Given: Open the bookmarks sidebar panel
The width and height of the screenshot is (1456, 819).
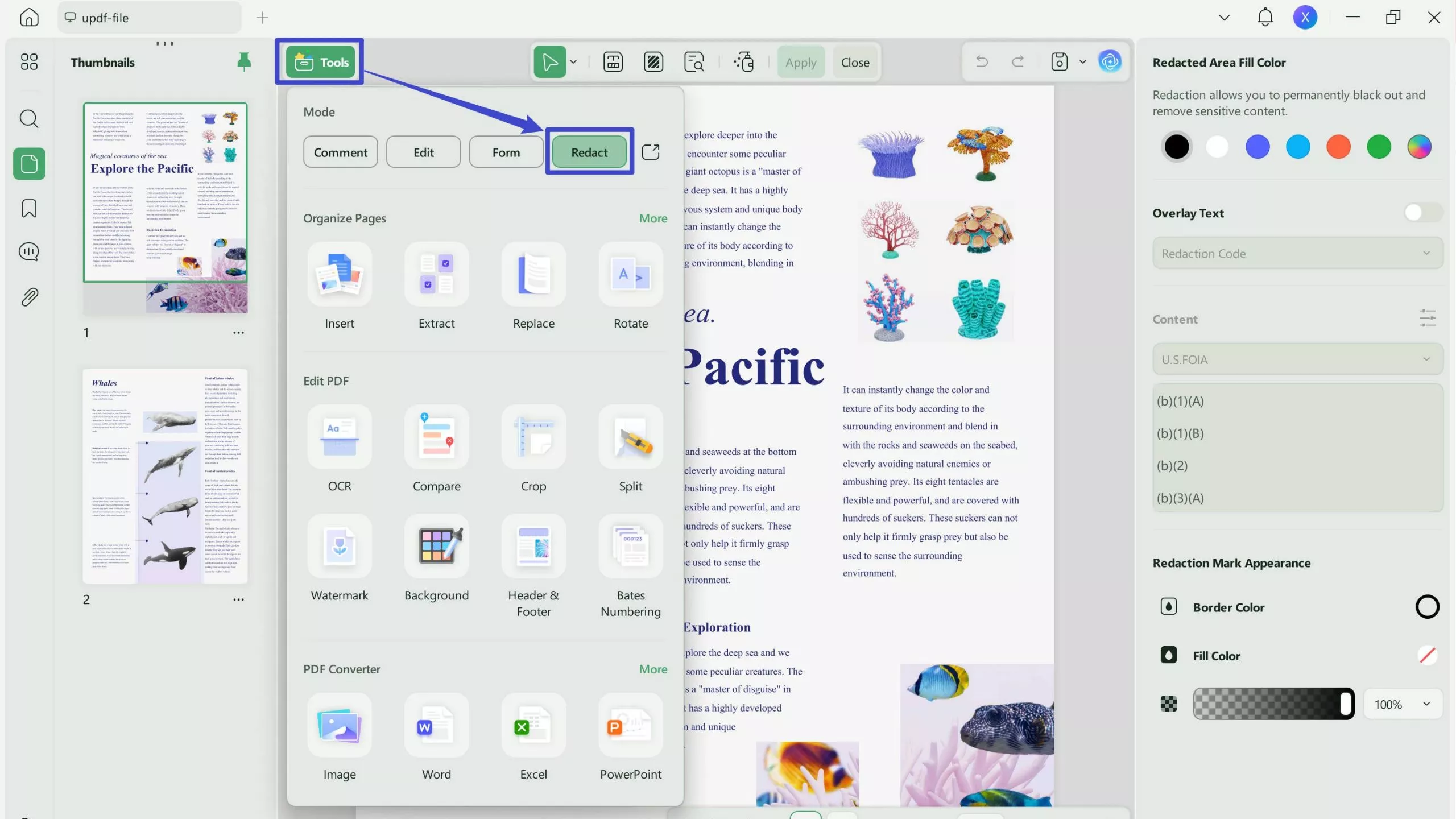Looking at the screenshot, I should (29, 208).
